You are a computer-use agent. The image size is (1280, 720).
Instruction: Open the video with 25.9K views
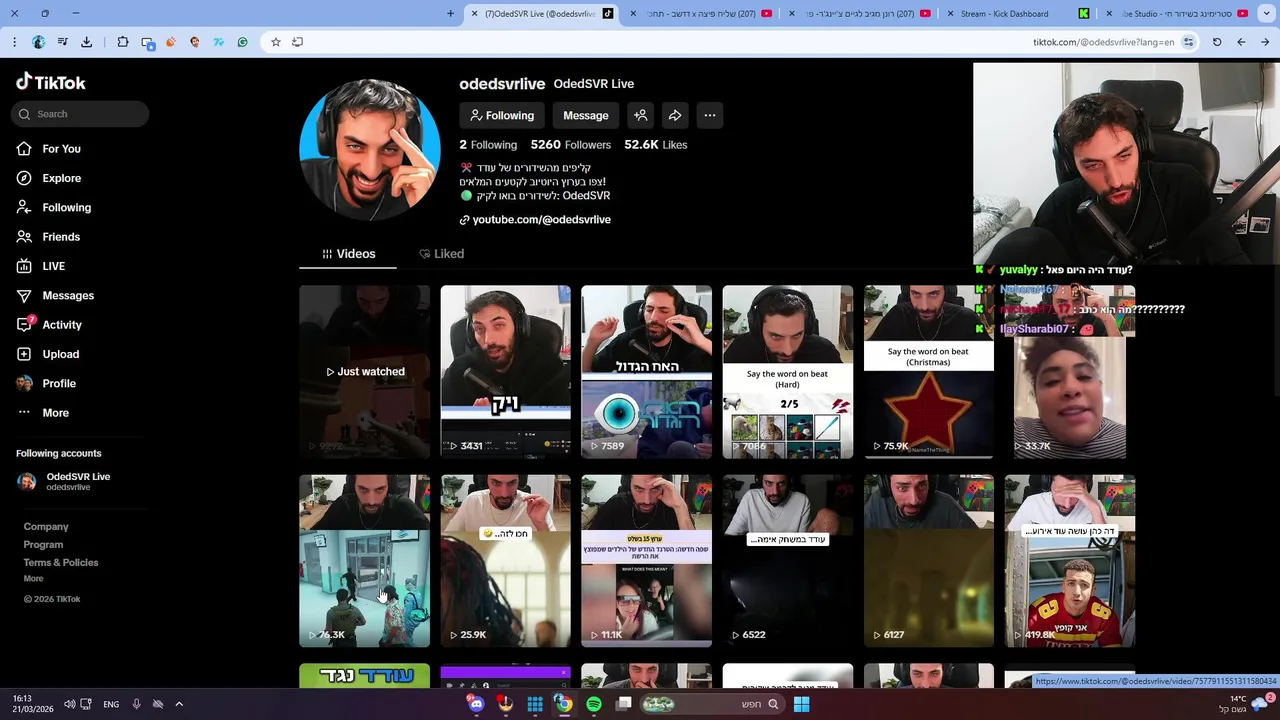[x=506, y=561]
